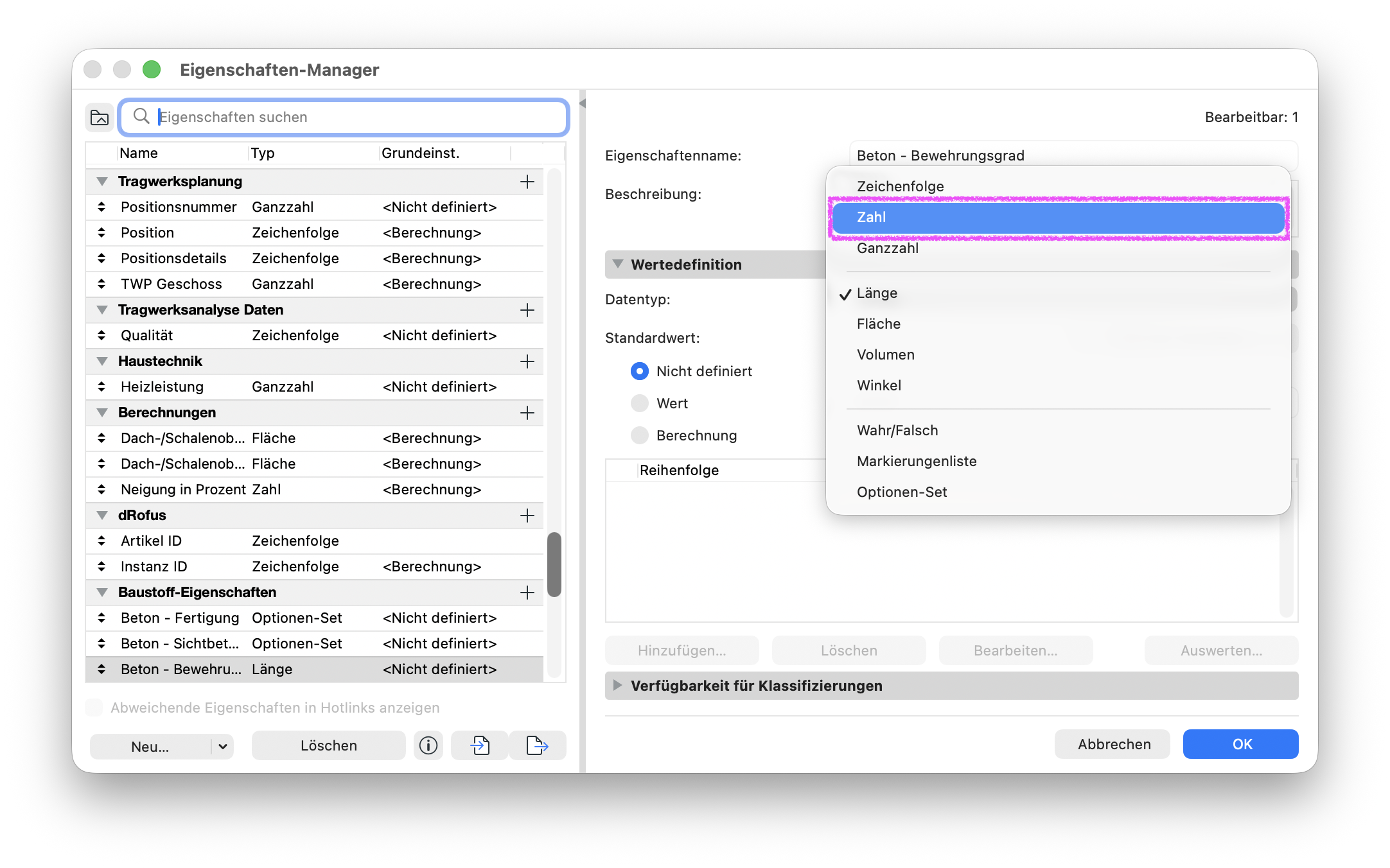Select the Berechnung radio button
This screenshot has height=868, width=1390.
[640, 435]
